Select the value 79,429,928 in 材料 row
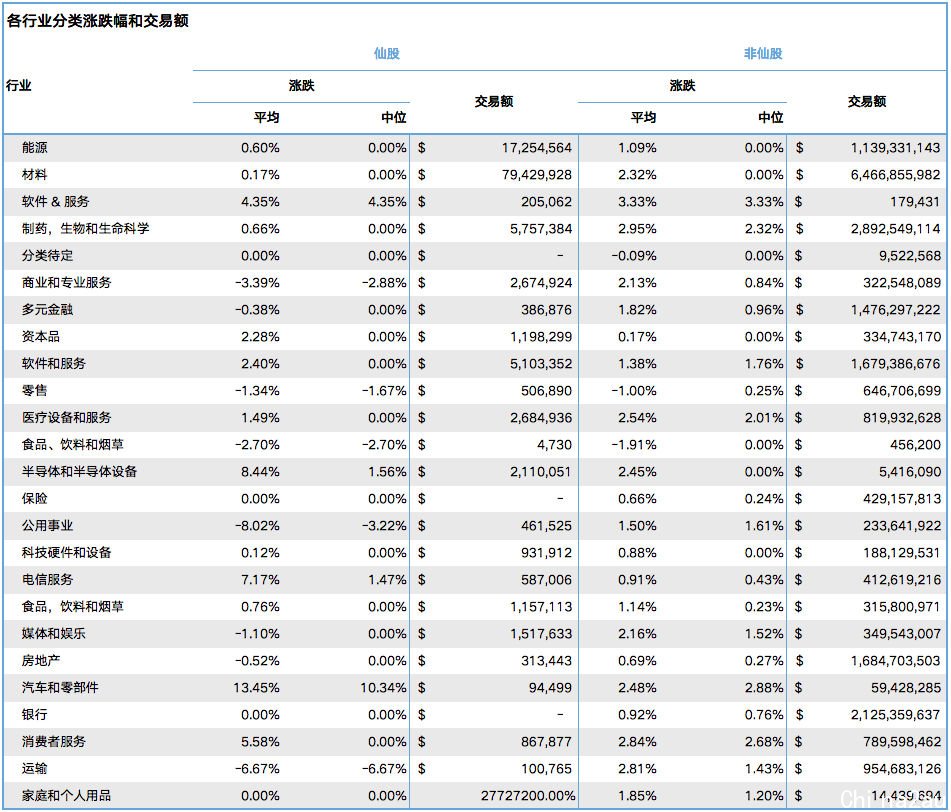The image size is (951, 812). pyautogui.click(x=537, y=175)
